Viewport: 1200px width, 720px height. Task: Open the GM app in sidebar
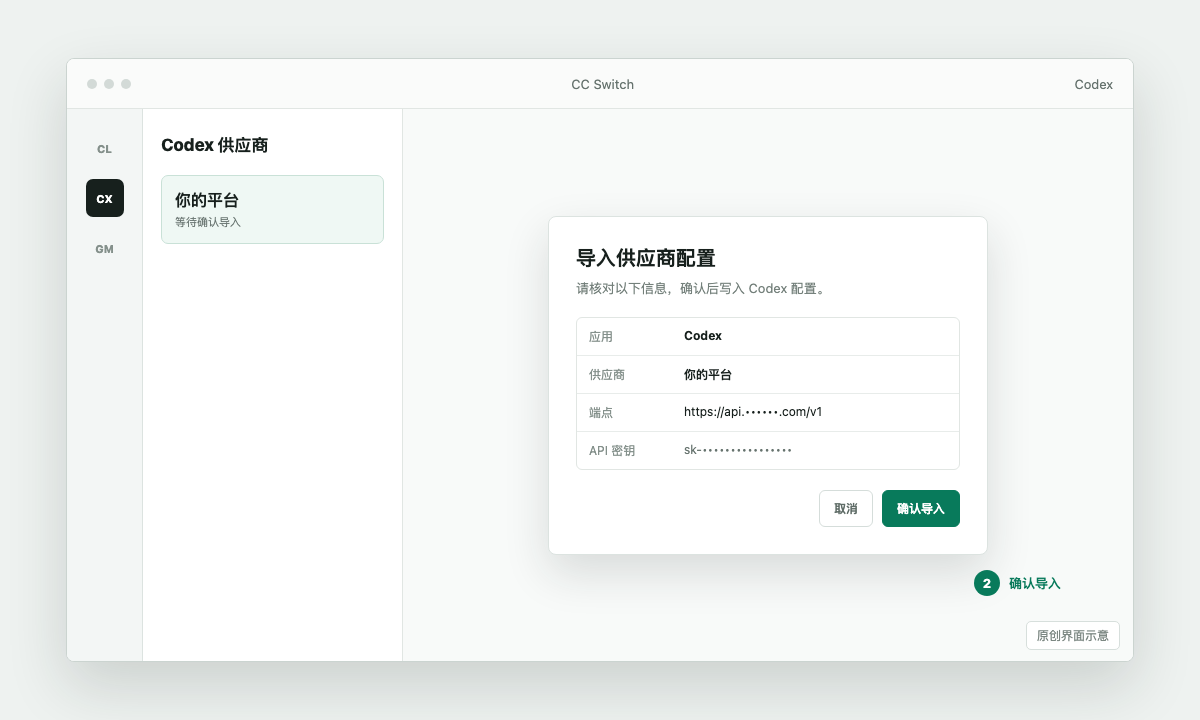[104, 249]
